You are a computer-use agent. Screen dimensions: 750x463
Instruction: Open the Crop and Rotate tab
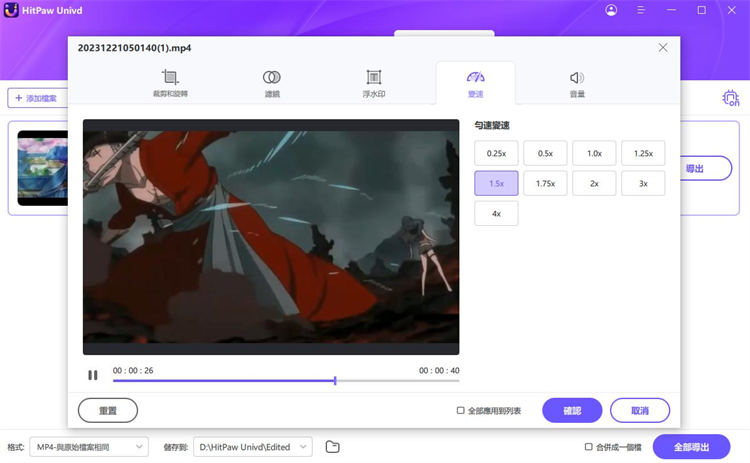[170, 83]
